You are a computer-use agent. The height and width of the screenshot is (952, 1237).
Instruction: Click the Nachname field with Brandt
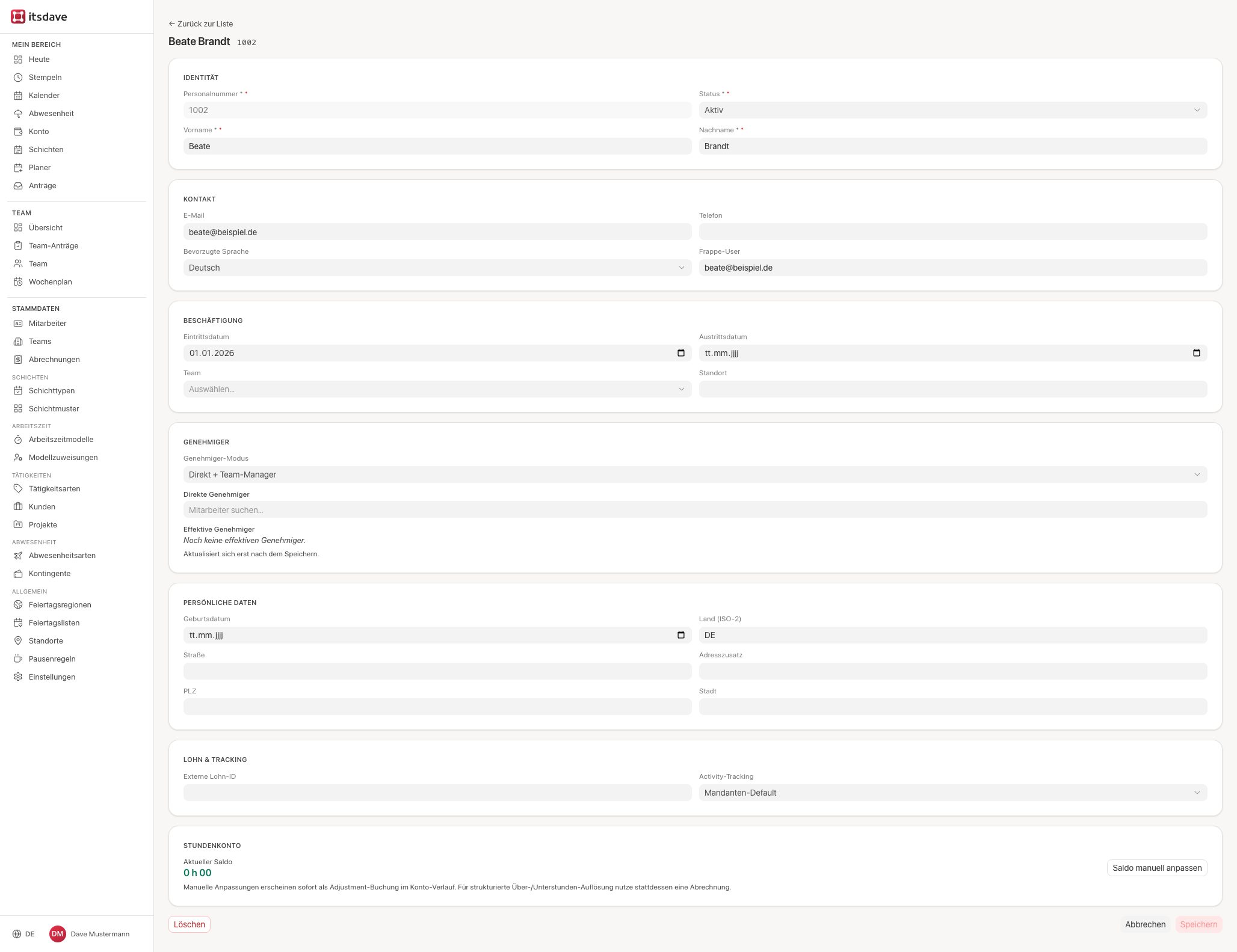coord(953,146)
